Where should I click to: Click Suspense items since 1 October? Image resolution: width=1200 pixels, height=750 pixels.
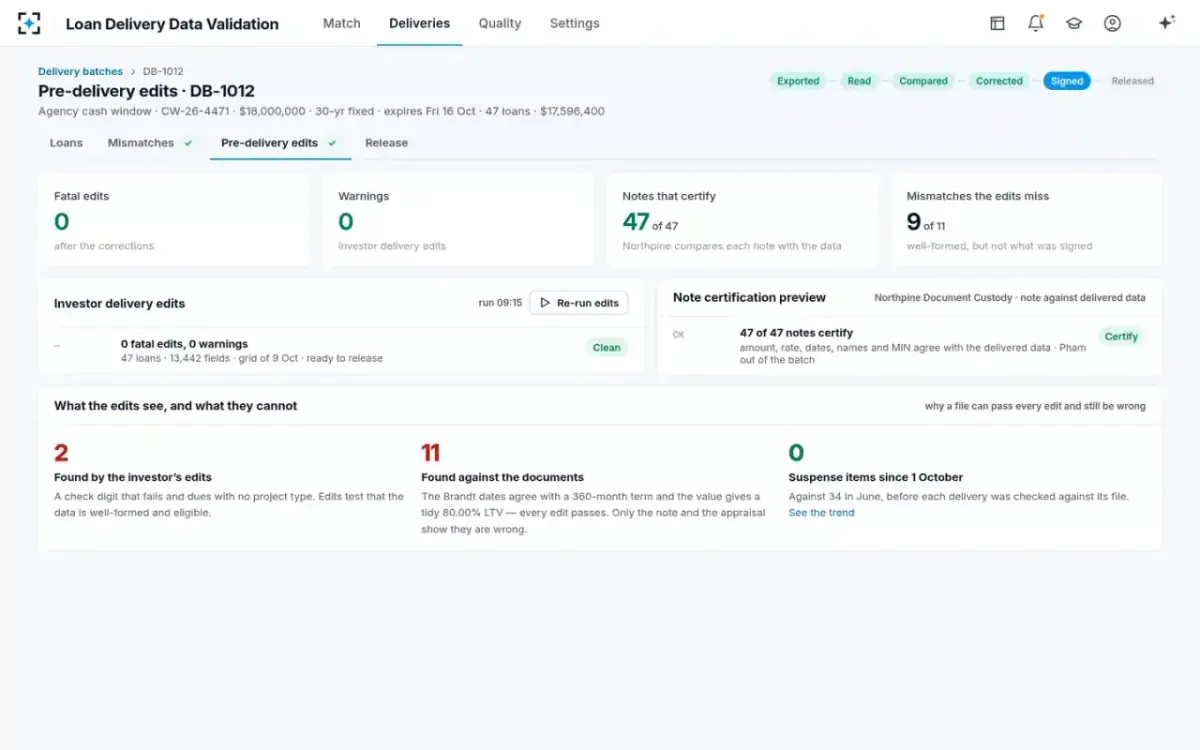[x=875, y=477]
